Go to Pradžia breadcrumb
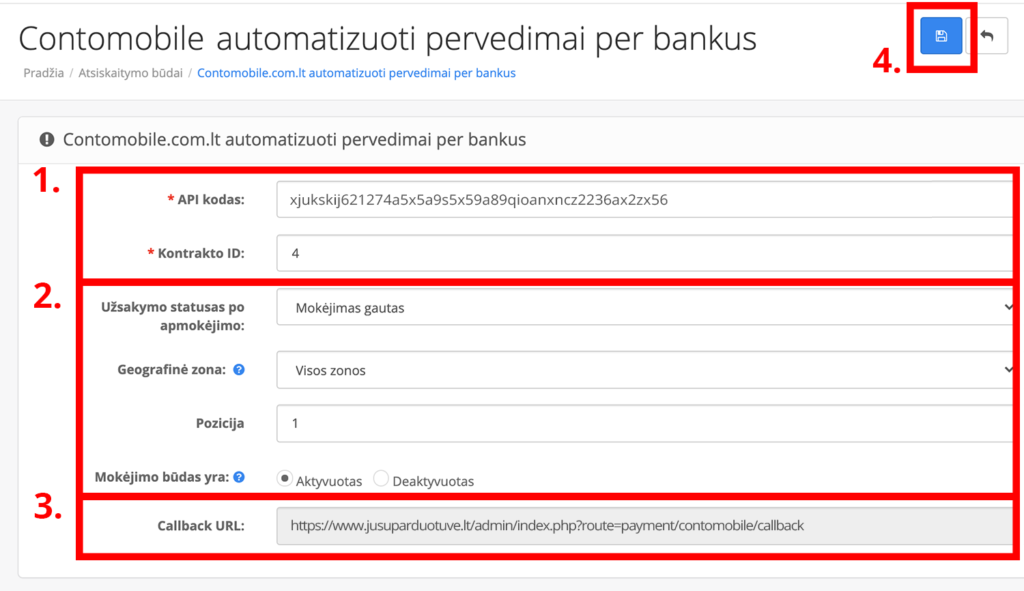The image size is (1024, 591). pos(44,73)
